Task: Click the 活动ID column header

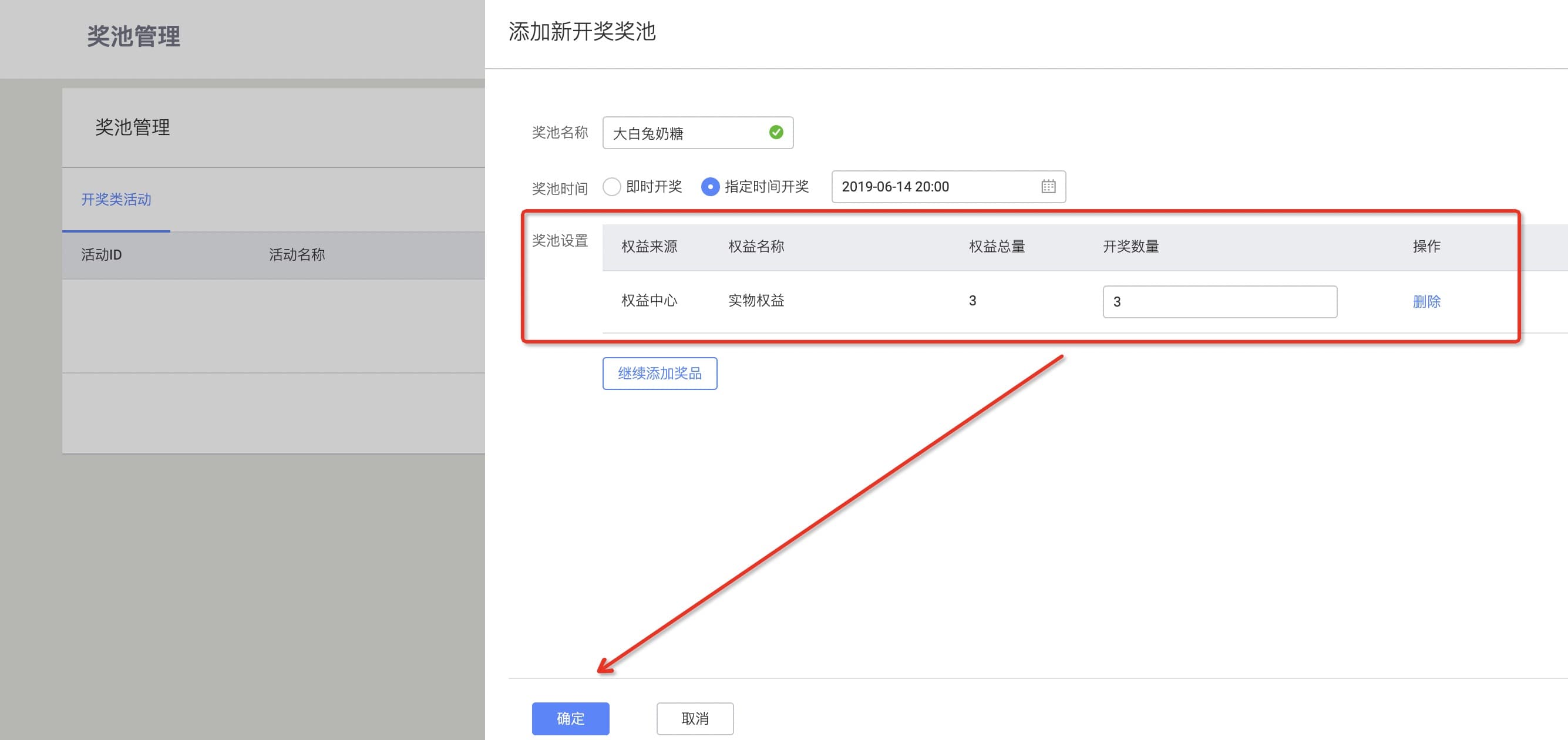Action: point(101,255)
